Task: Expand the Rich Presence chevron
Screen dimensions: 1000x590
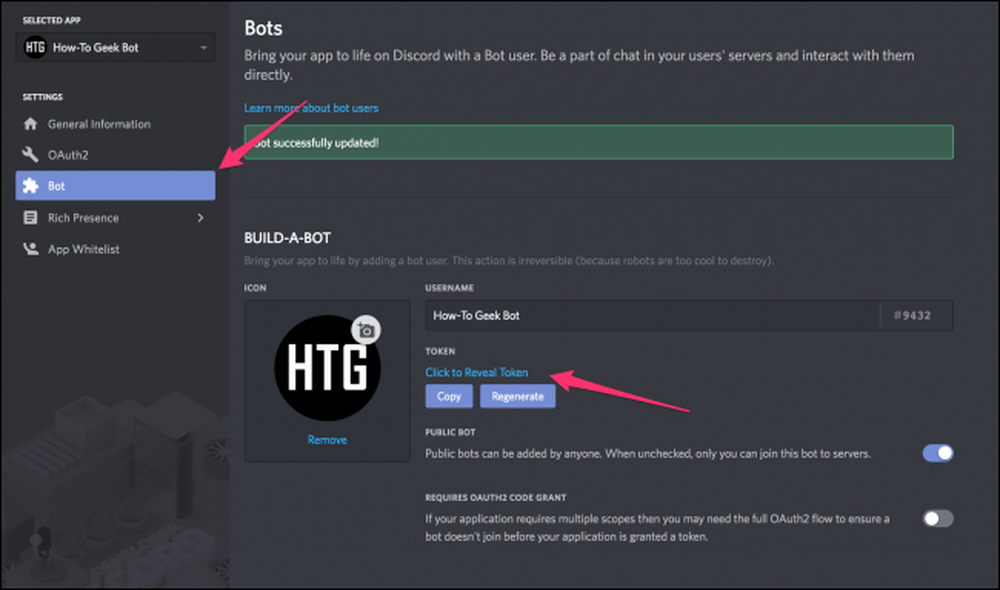Action: point(200,218)
